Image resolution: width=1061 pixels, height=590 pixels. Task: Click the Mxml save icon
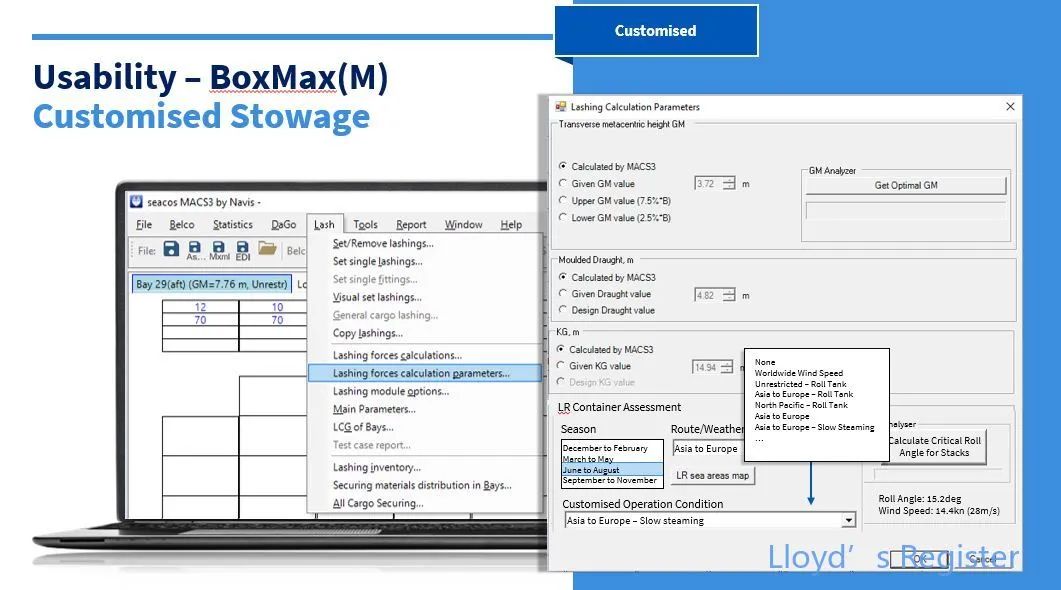click(x=219, y=250)
